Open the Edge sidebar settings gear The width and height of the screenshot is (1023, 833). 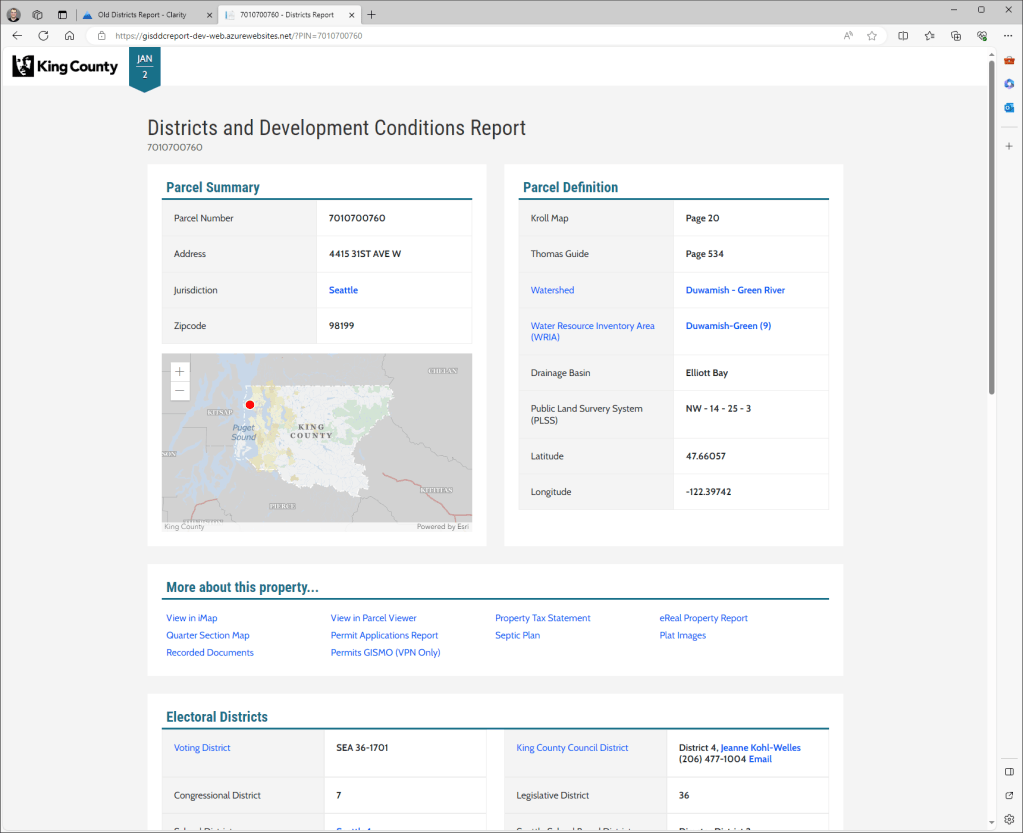1009,819
